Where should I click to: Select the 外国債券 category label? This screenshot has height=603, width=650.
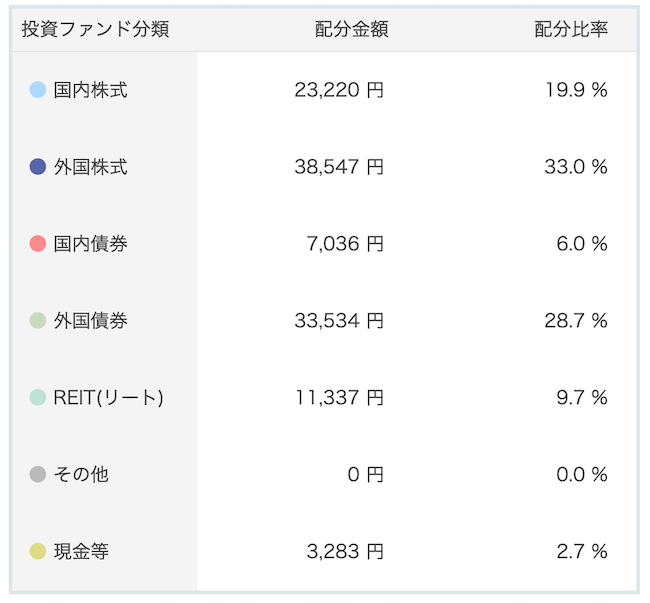pos(90,320)
